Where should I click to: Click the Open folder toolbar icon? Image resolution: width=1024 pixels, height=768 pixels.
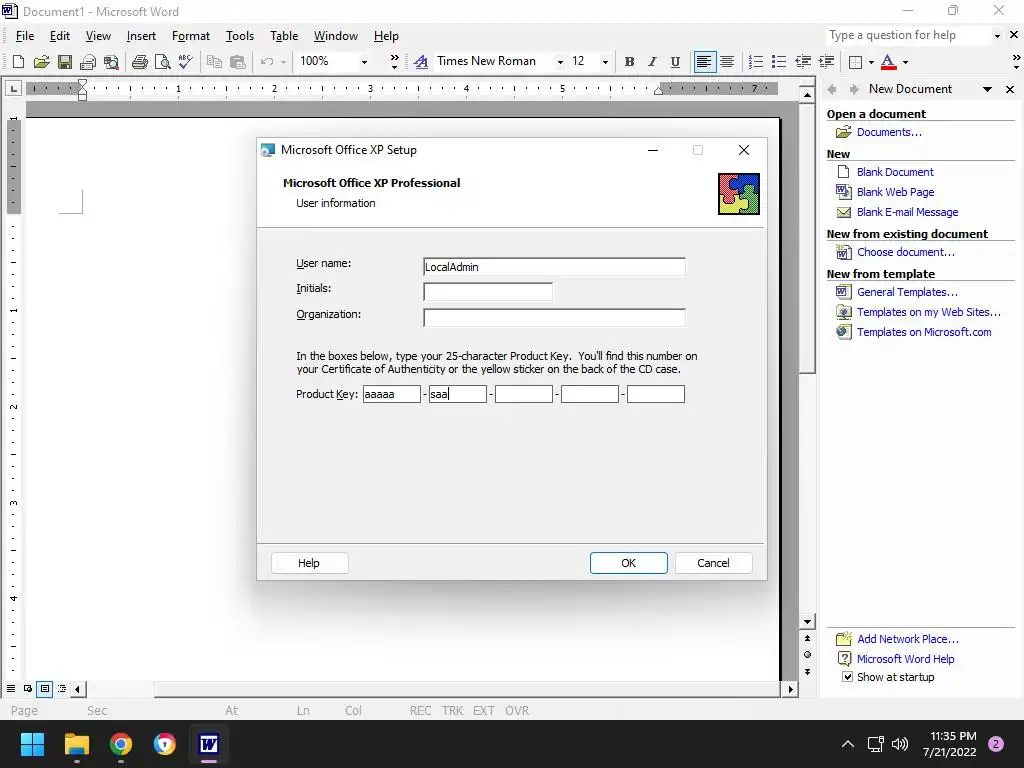(x=41, y=62)
